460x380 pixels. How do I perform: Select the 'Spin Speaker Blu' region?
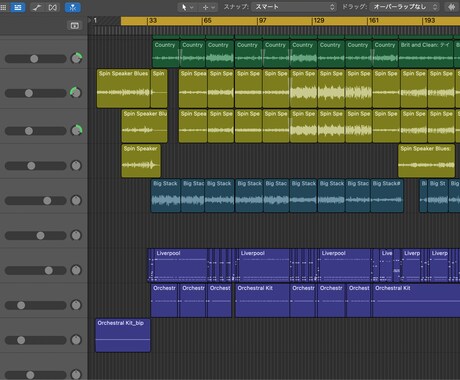(144, 126)
